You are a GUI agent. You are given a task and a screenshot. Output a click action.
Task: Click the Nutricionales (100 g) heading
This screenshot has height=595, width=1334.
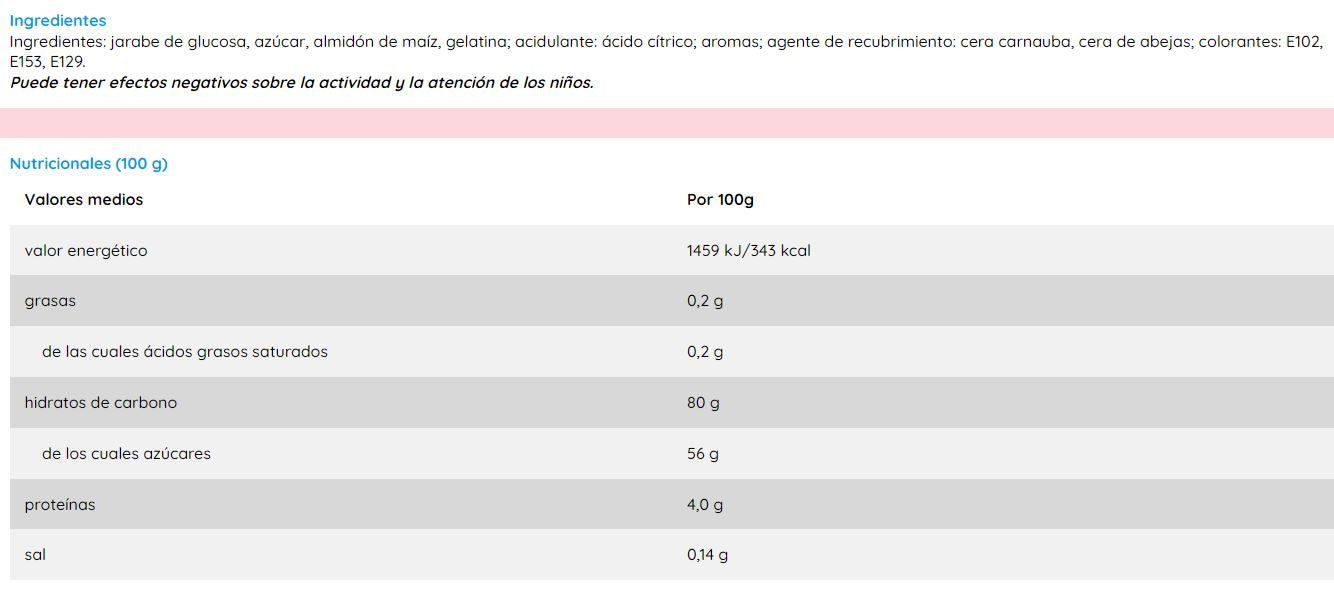(89, 164)
